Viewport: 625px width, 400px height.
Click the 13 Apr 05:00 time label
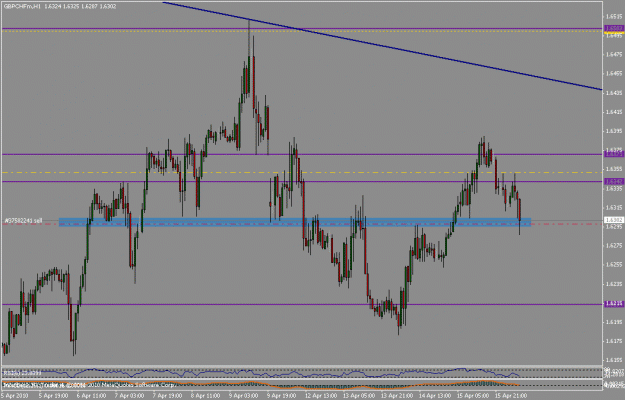coord(358,395)
